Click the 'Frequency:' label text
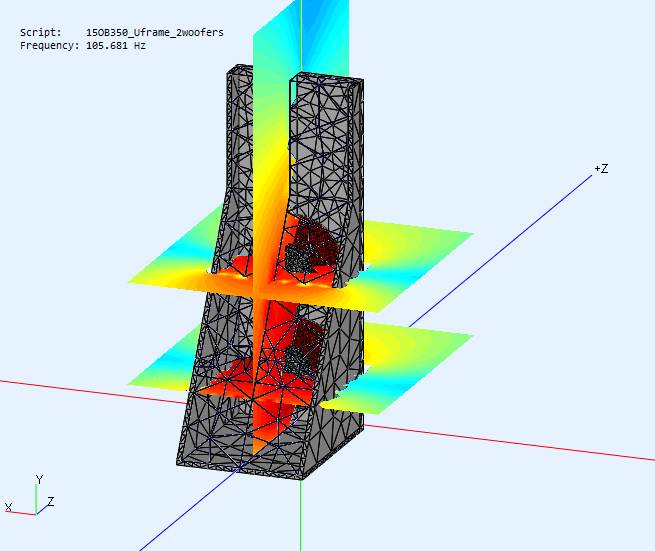 (49, 46)
